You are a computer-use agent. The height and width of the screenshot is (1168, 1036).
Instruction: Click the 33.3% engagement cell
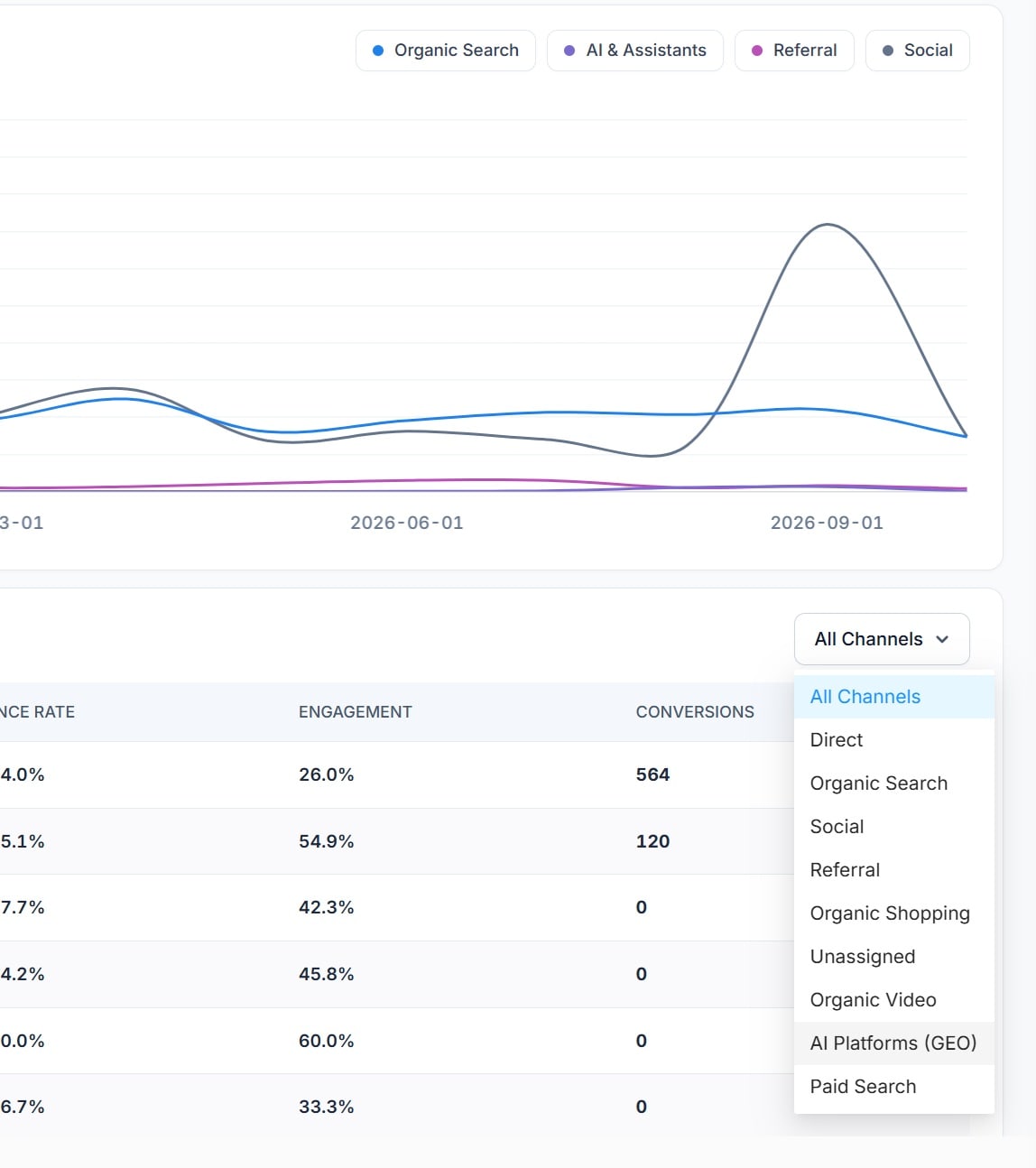[327, 1107]
